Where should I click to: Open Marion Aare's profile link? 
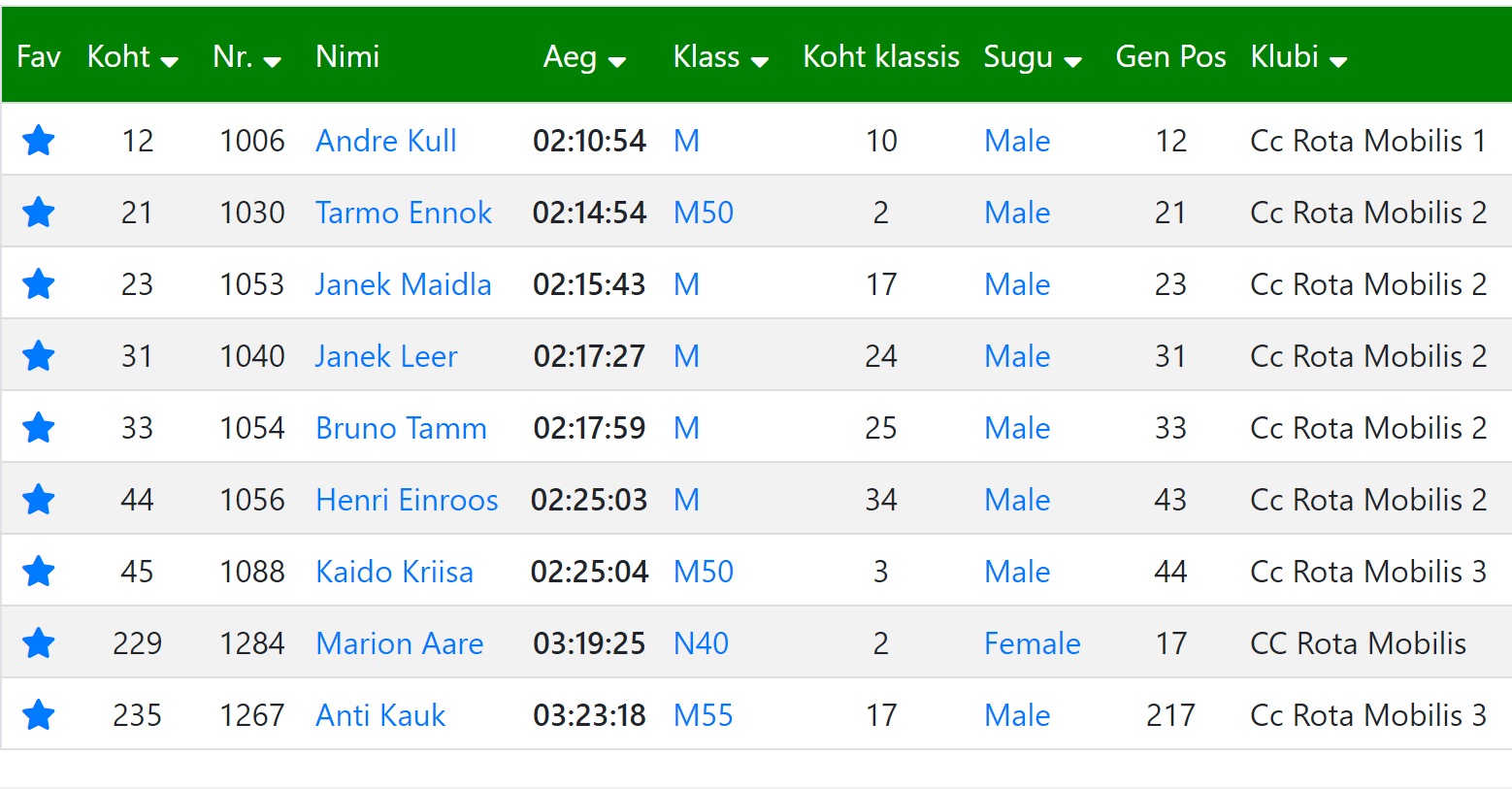(x=400, y=643)
